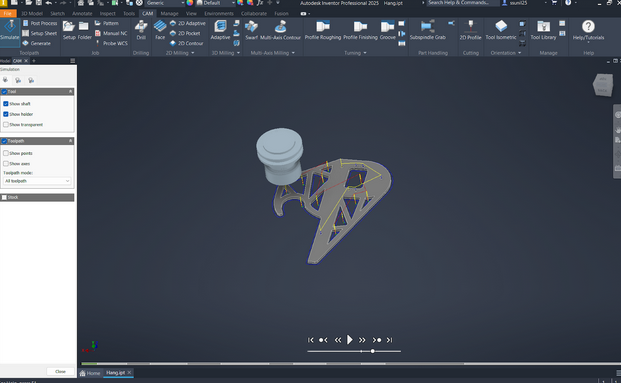621x383 pixels.
Task: Click the simulation progress timeline bar
Action: point(351,364)
